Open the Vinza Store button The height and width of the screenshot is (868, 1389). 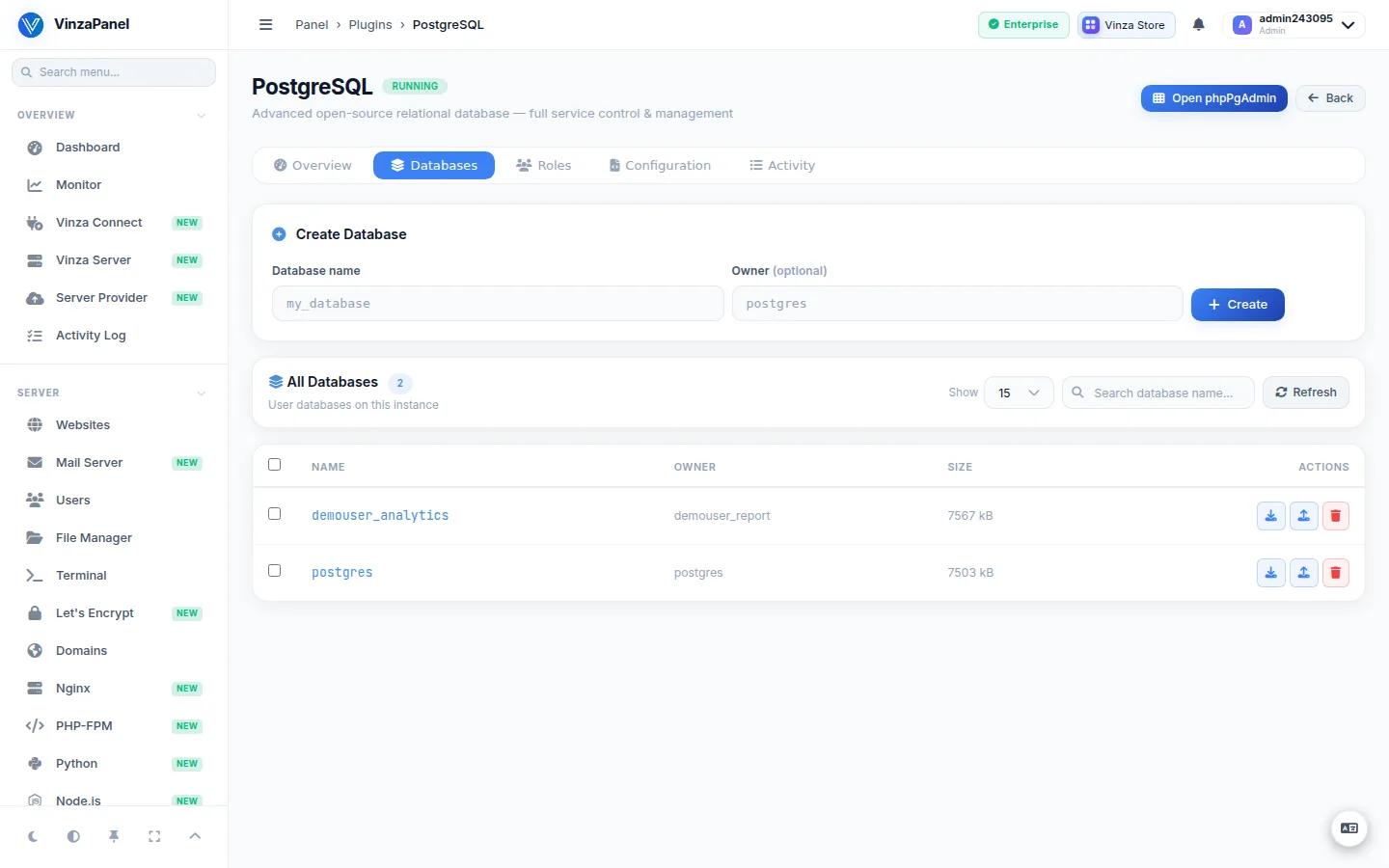pyautogui.click(x=1127, y=25)
